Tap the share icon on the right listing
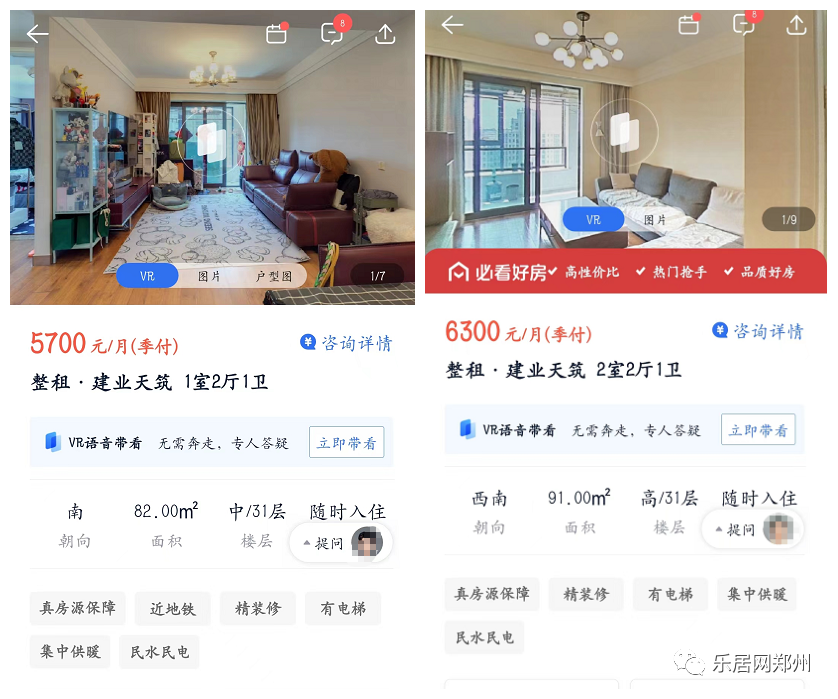This screenshot has height=699, width=838. [796, 25]
